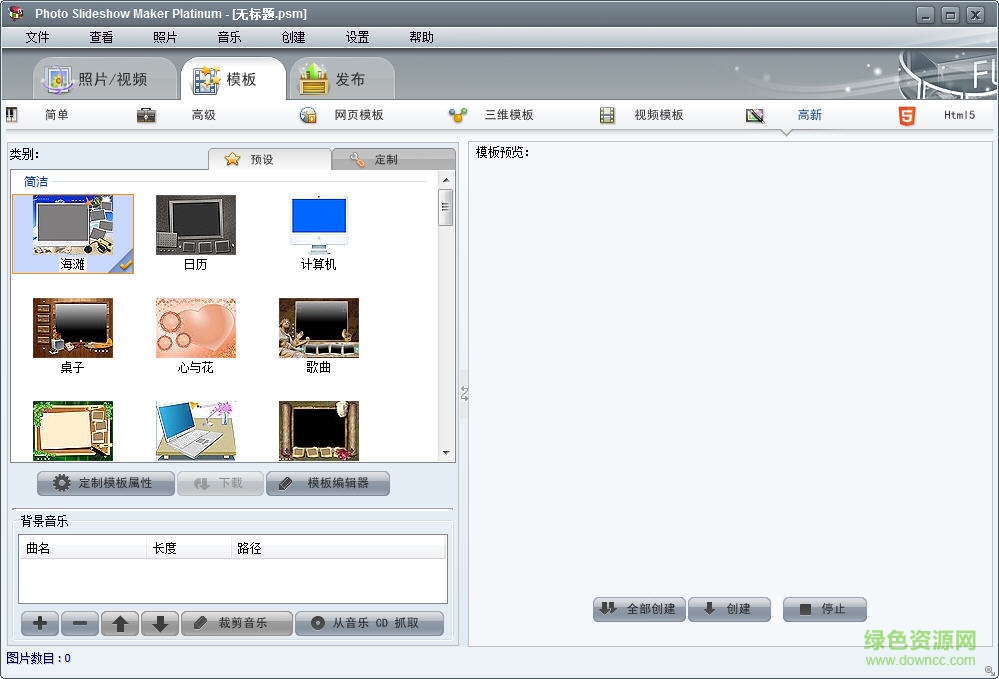Select the 网页模板 (web template) icon
999x679 pixels.
310,115
